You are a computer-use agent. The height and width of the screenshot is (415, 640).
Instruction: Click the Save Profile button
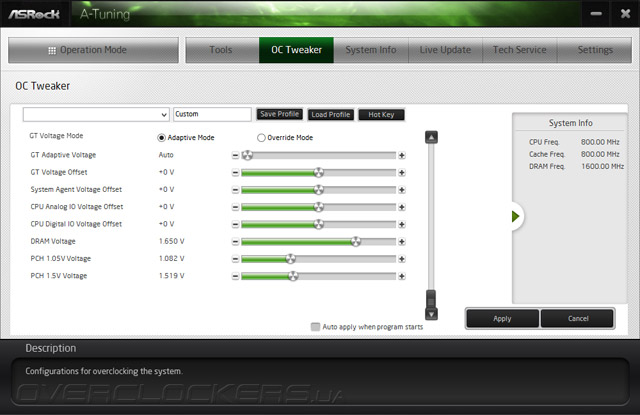click(280, 114)
